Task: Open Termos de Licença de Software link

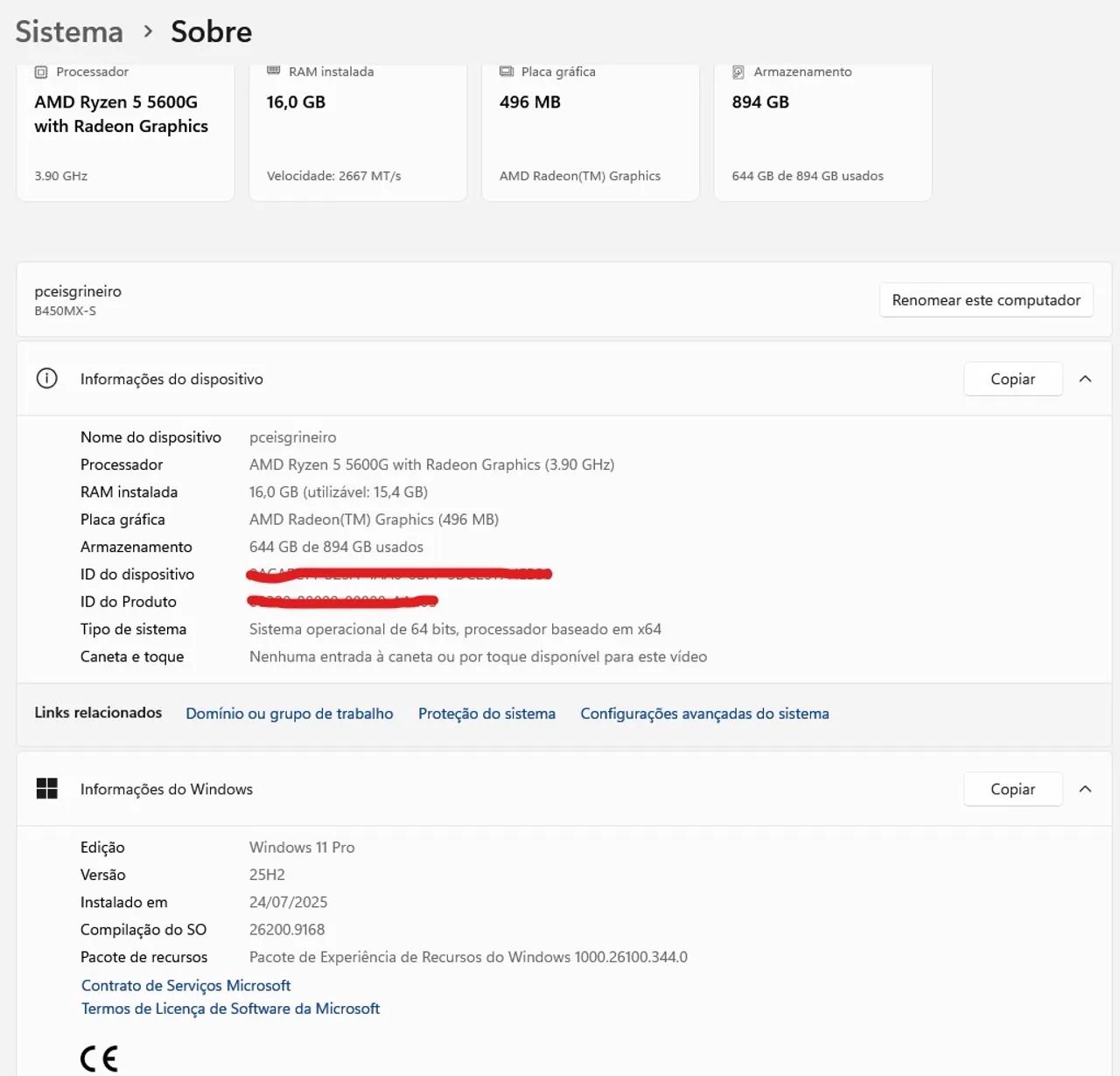Action: pos(230,1009)
